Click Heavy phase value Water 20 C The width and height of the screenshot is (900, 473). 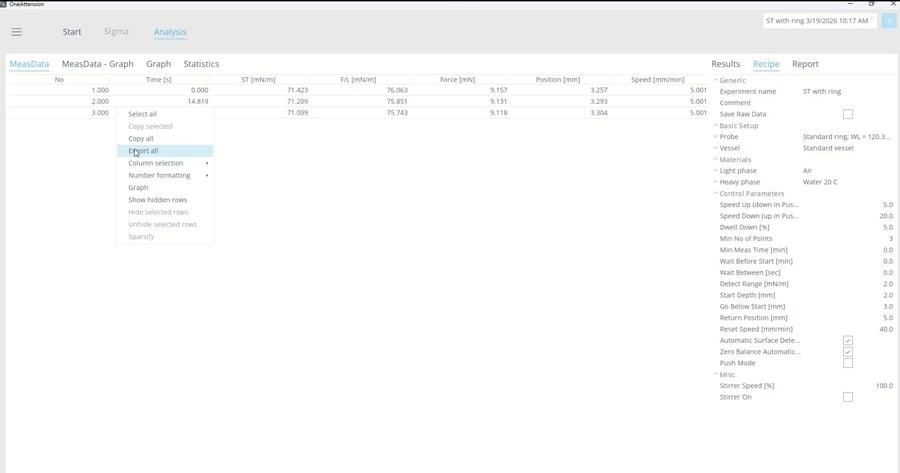coord(820,182)
